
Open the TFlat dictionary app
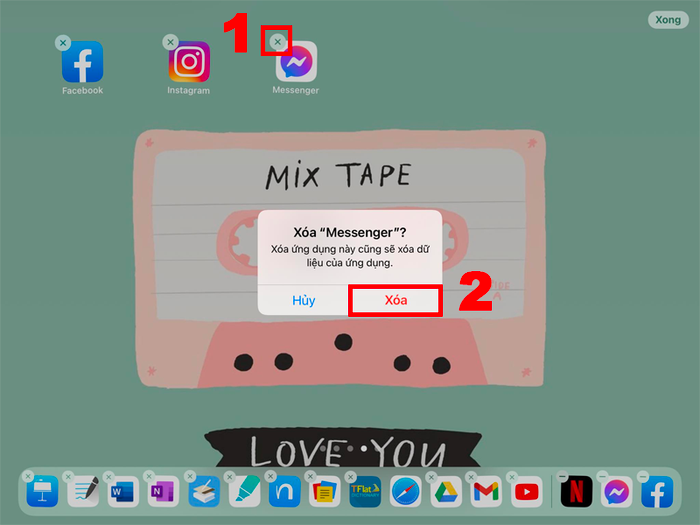click(x=365, y=491)
